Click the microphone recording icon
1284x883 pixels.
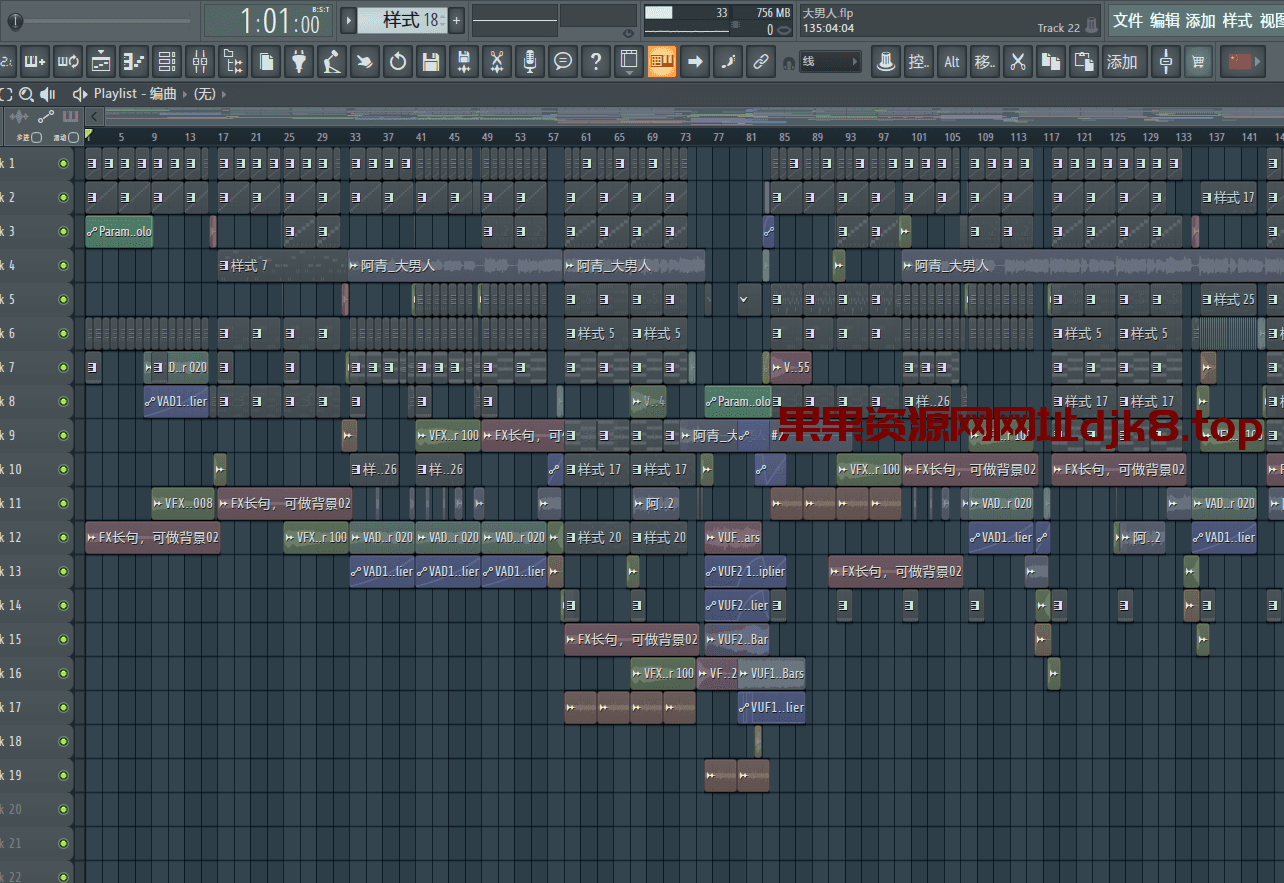tap(530, 62)
